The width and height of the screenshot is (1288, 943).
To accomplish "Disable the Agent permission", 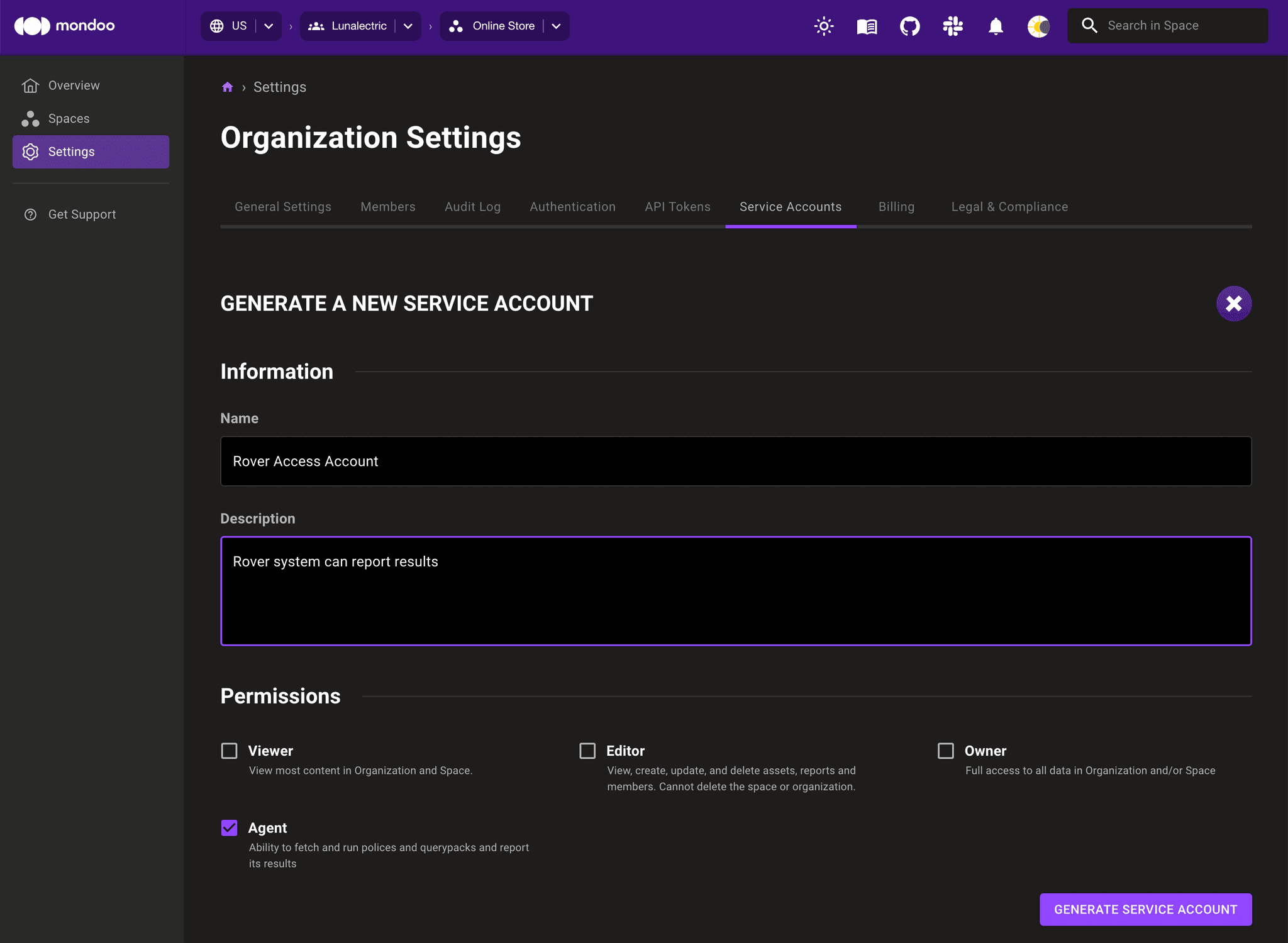I will 229,828.
